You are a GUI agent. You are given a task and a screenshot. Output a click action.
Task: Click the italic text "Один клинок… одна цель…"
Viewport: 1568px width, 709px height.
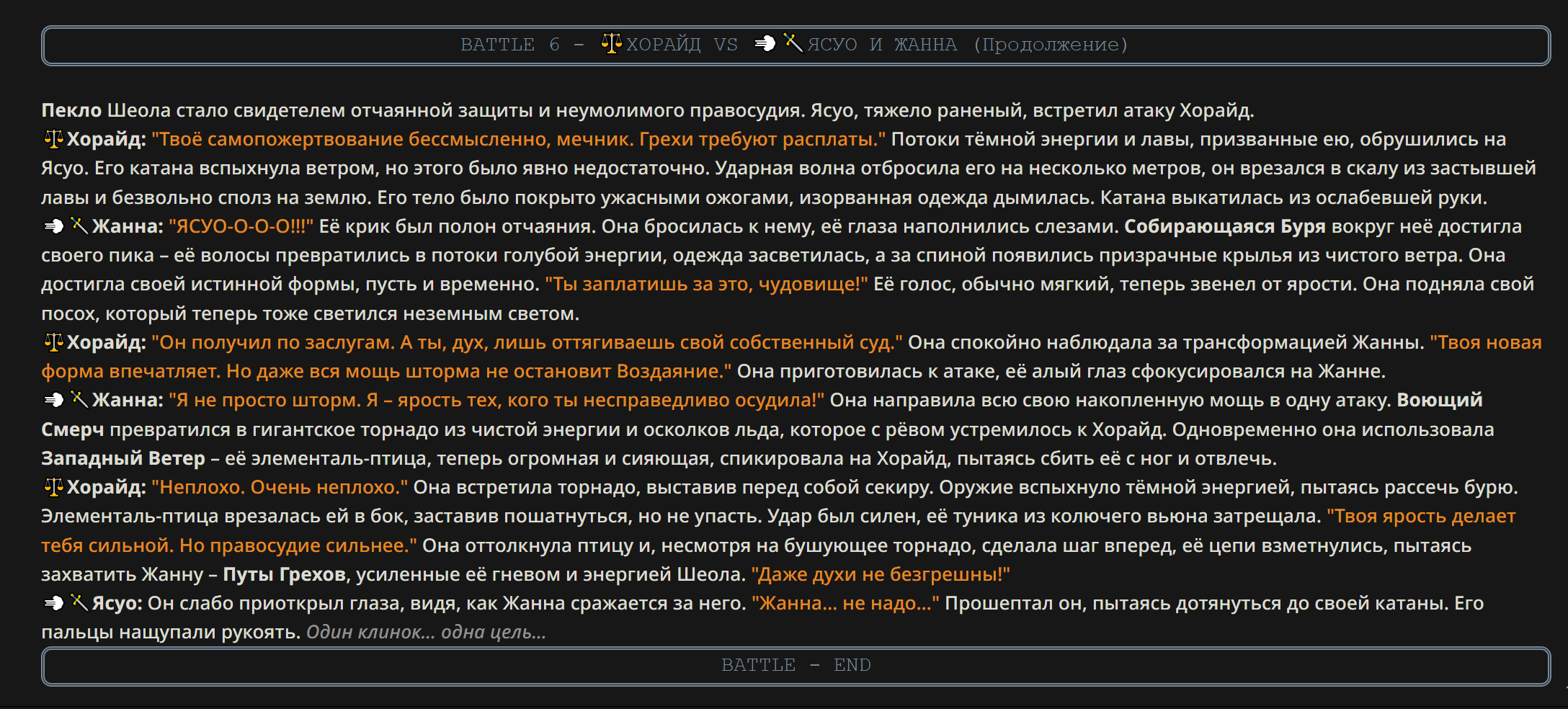[x=427, y=632]
